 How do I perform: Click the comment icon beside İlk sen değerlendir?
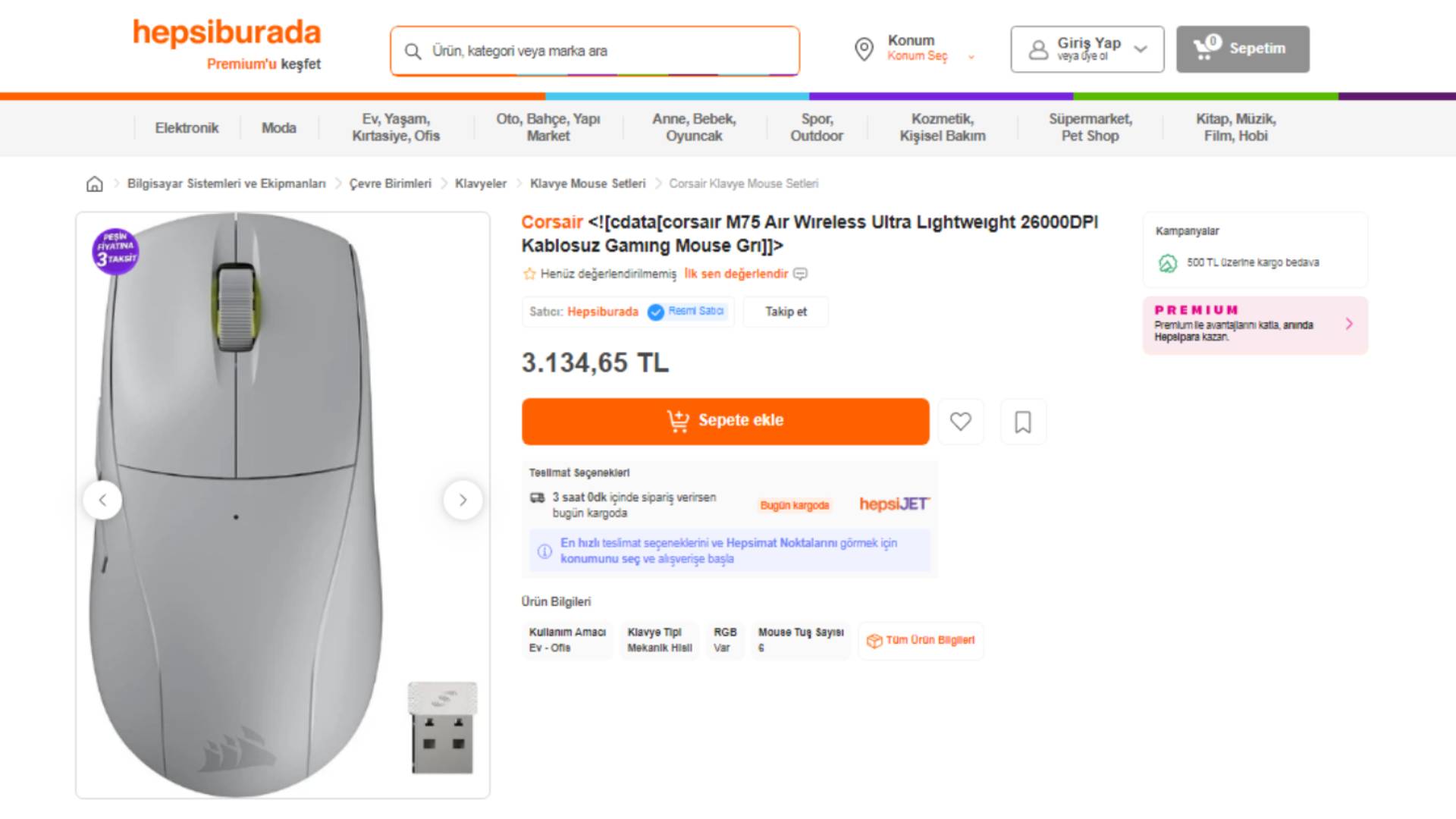point(801,274)
